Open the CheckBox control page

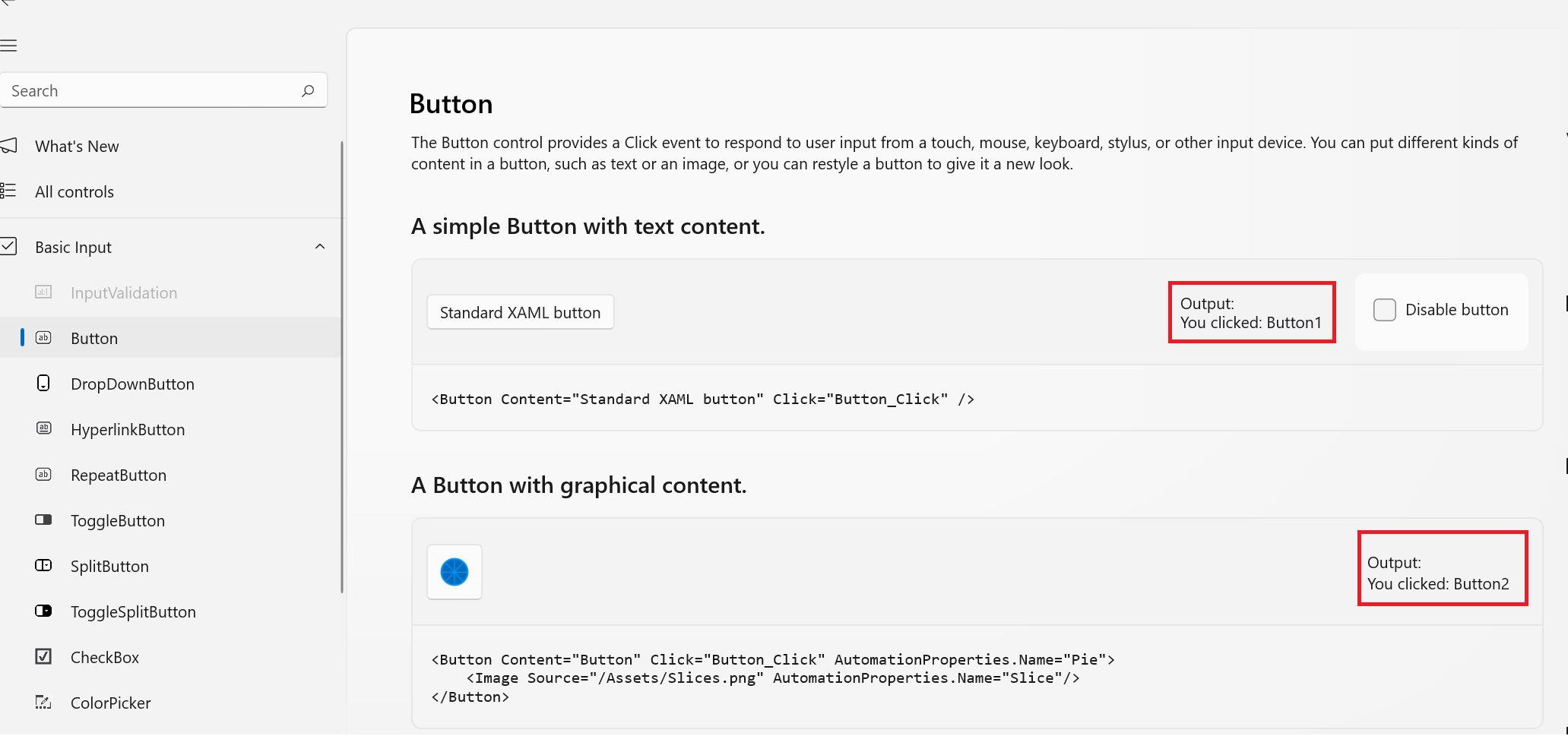coord(105,658)
